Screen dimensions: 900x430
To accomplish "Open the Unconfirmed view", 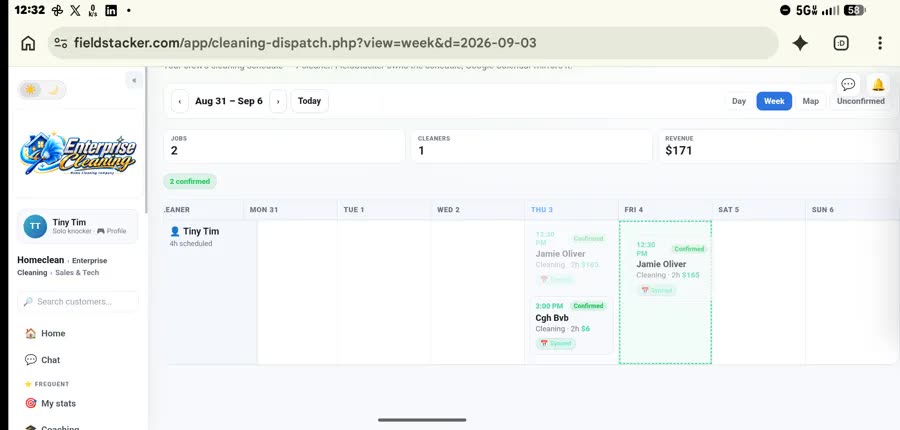I will coord(860,101).
